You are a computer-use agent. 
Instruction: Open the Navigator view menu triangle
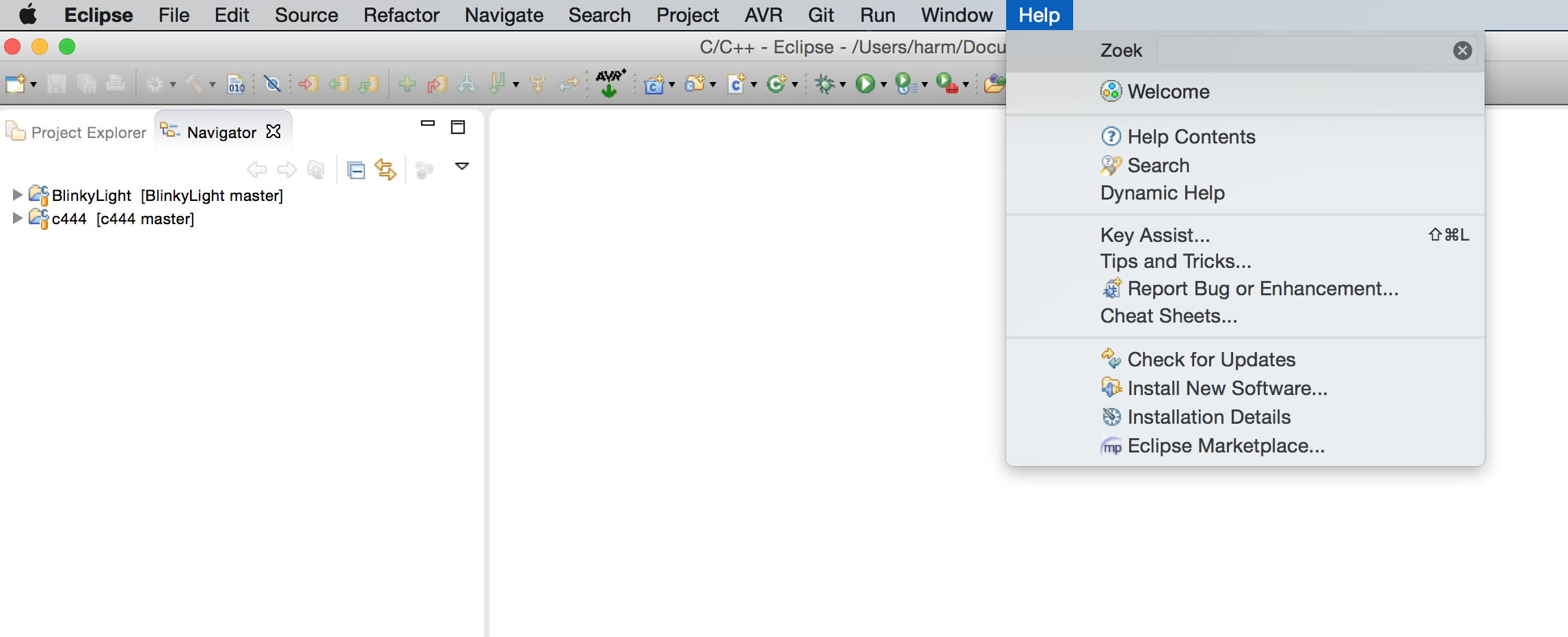[463, 166]
